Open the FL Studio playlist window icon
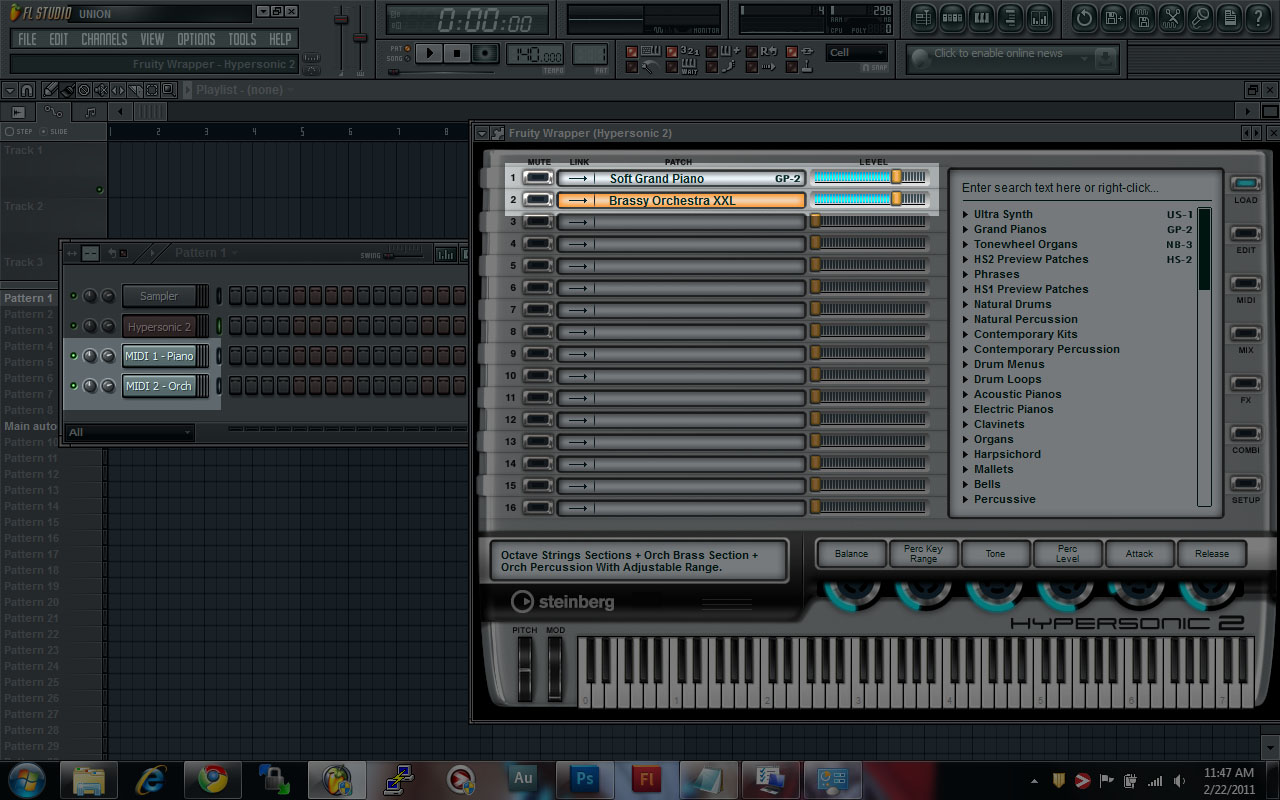1280x800 pixels. pos(923,17)
